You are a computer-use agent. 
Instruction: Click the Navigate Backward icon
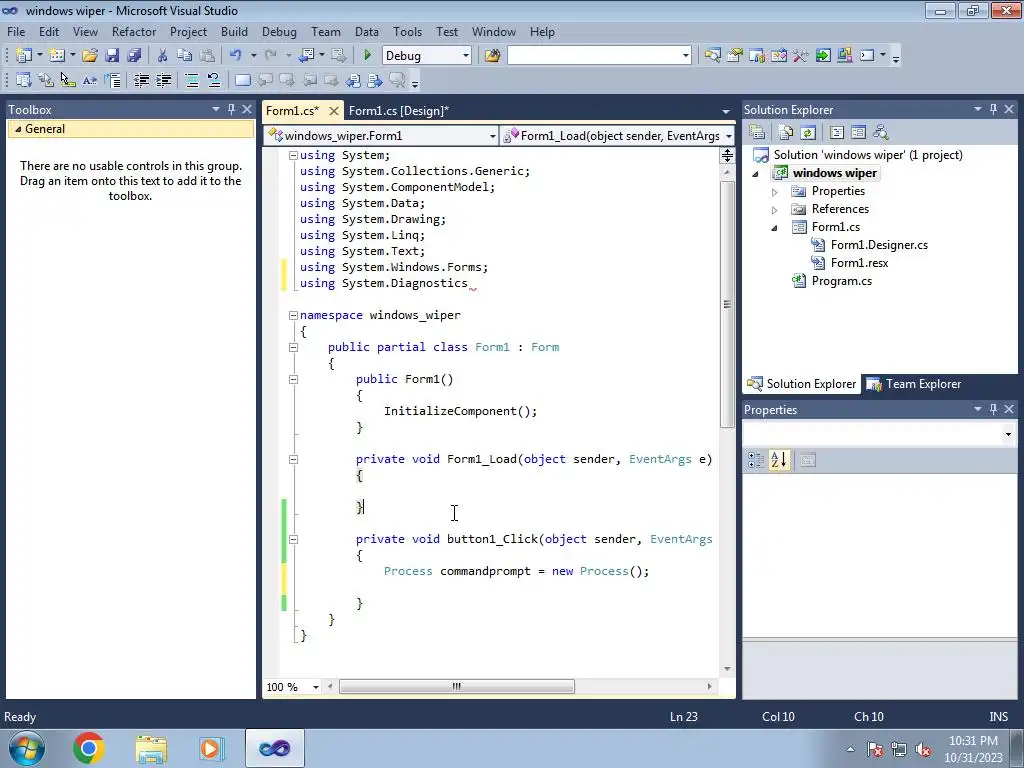(x=306, y=56)
